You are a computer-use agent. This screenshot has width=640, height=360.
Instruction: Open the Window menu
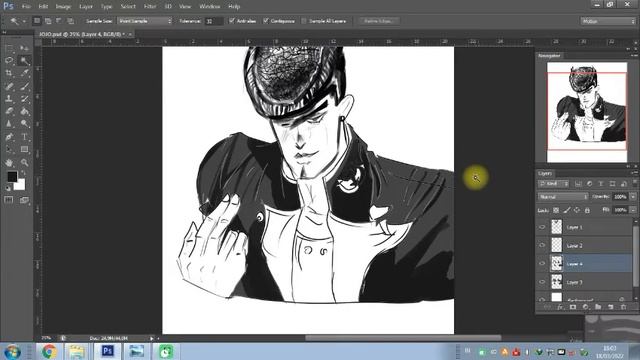pyautogui.click(x=209, y=7)
